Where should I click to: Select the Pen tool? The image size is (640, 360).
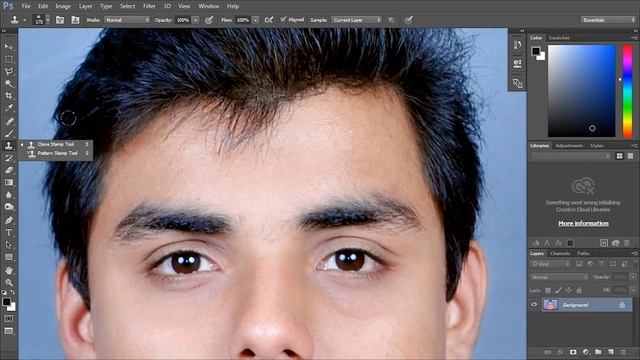tap(9, 220)
